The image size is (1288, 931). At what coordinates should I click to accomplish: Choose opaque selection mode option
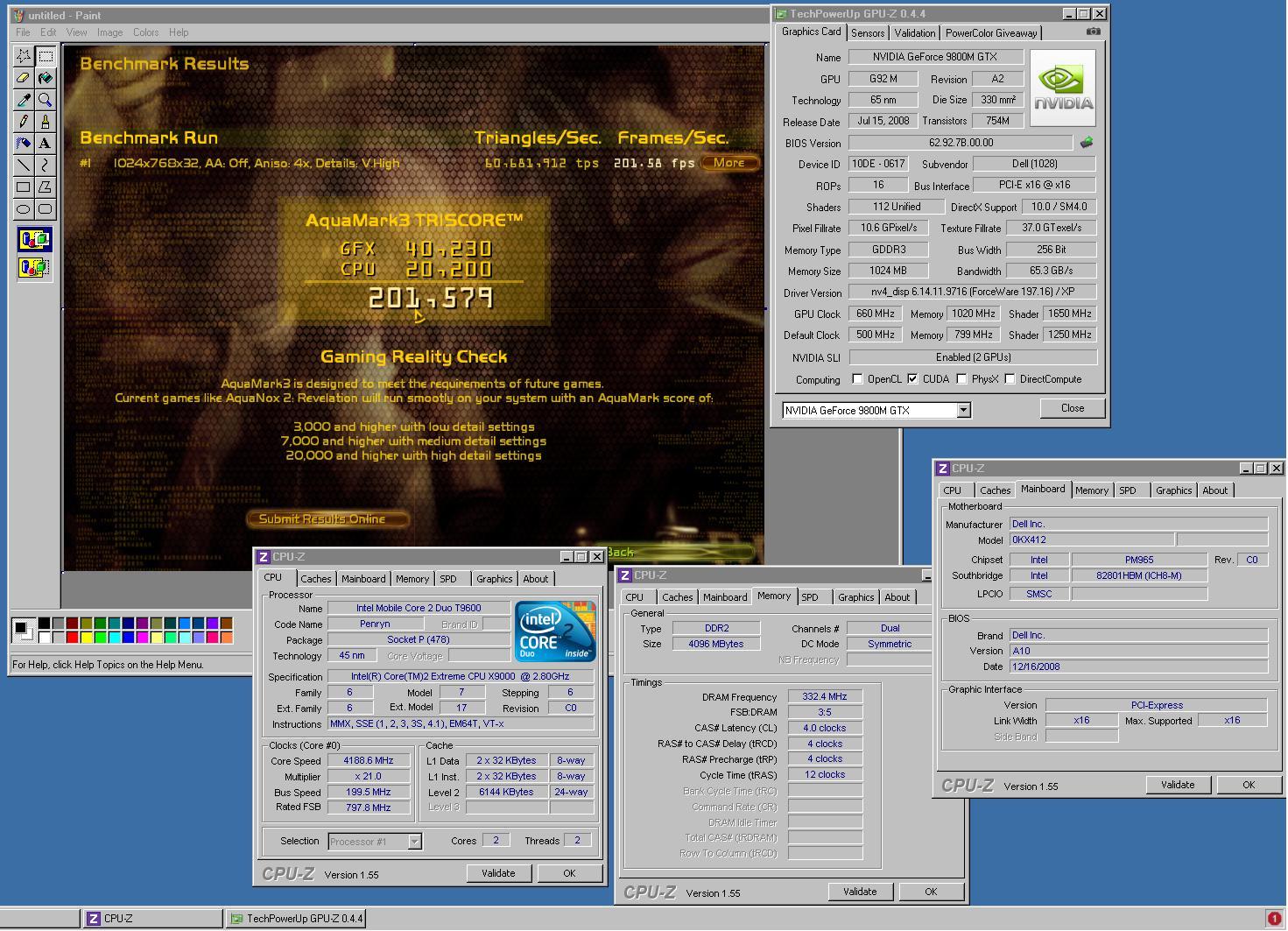[34, 239]
